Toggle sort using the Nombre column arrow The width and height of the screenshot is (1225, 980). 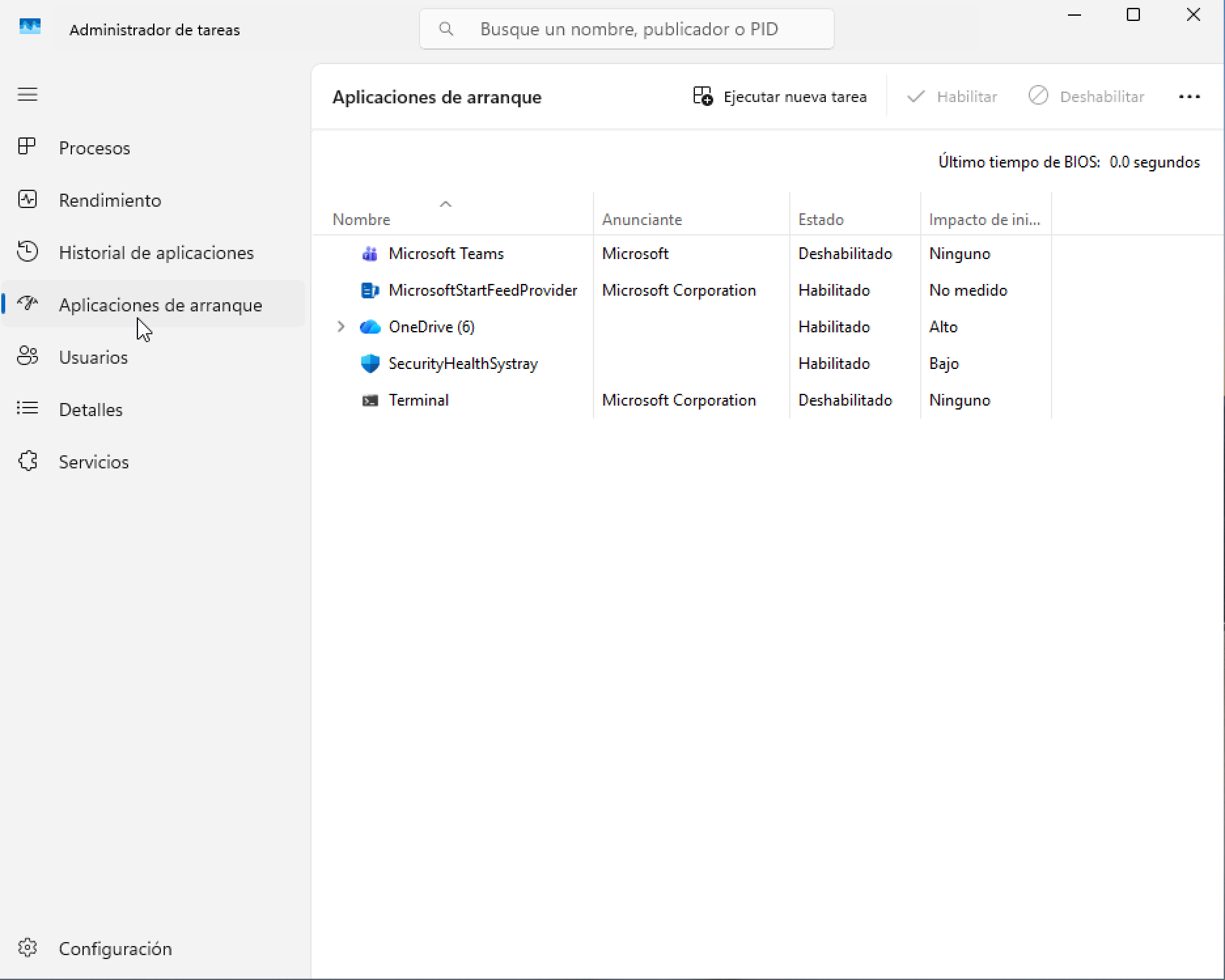tap(446, 204)
